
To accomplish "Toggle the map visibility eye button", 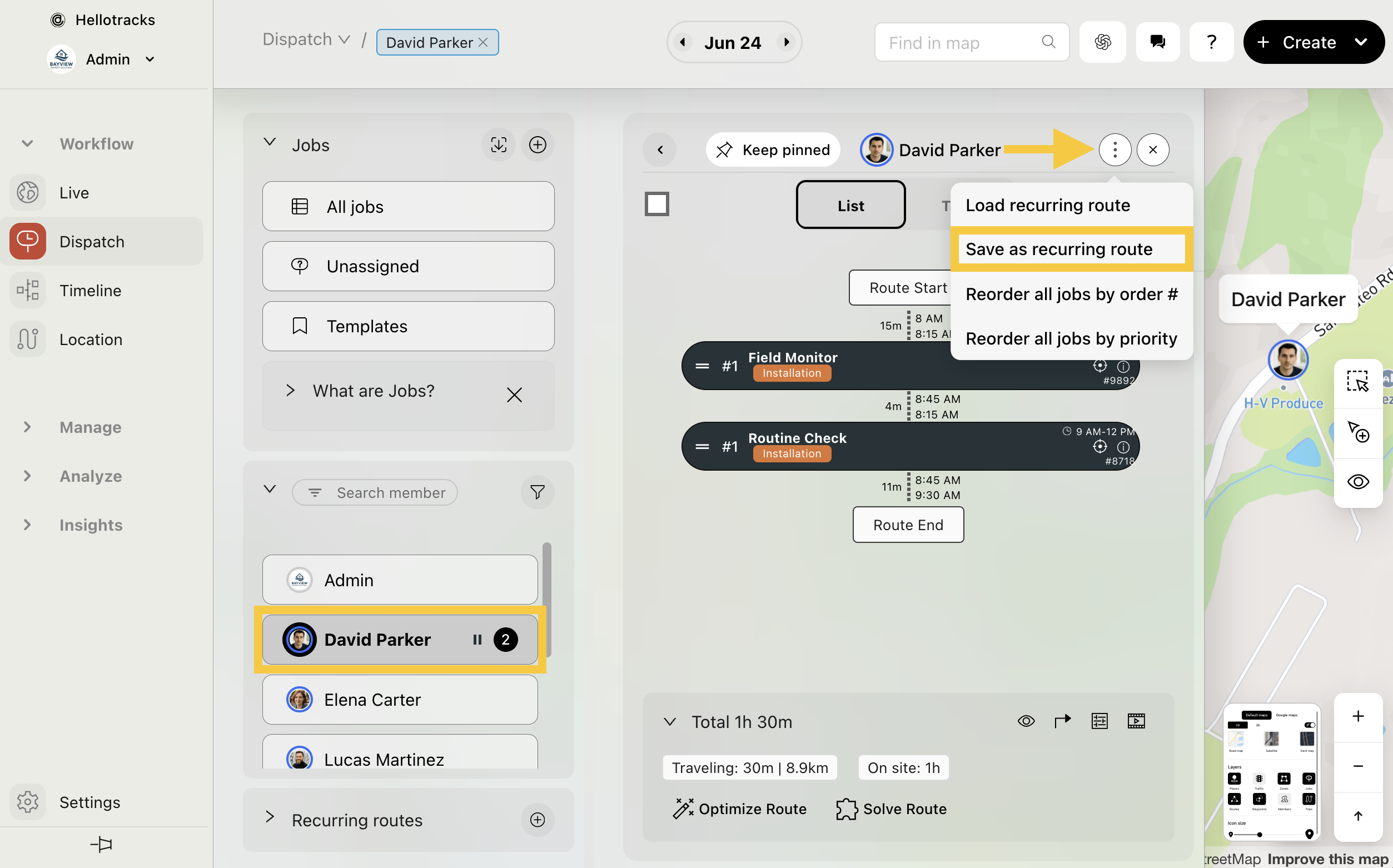I will click(1358, 482).
